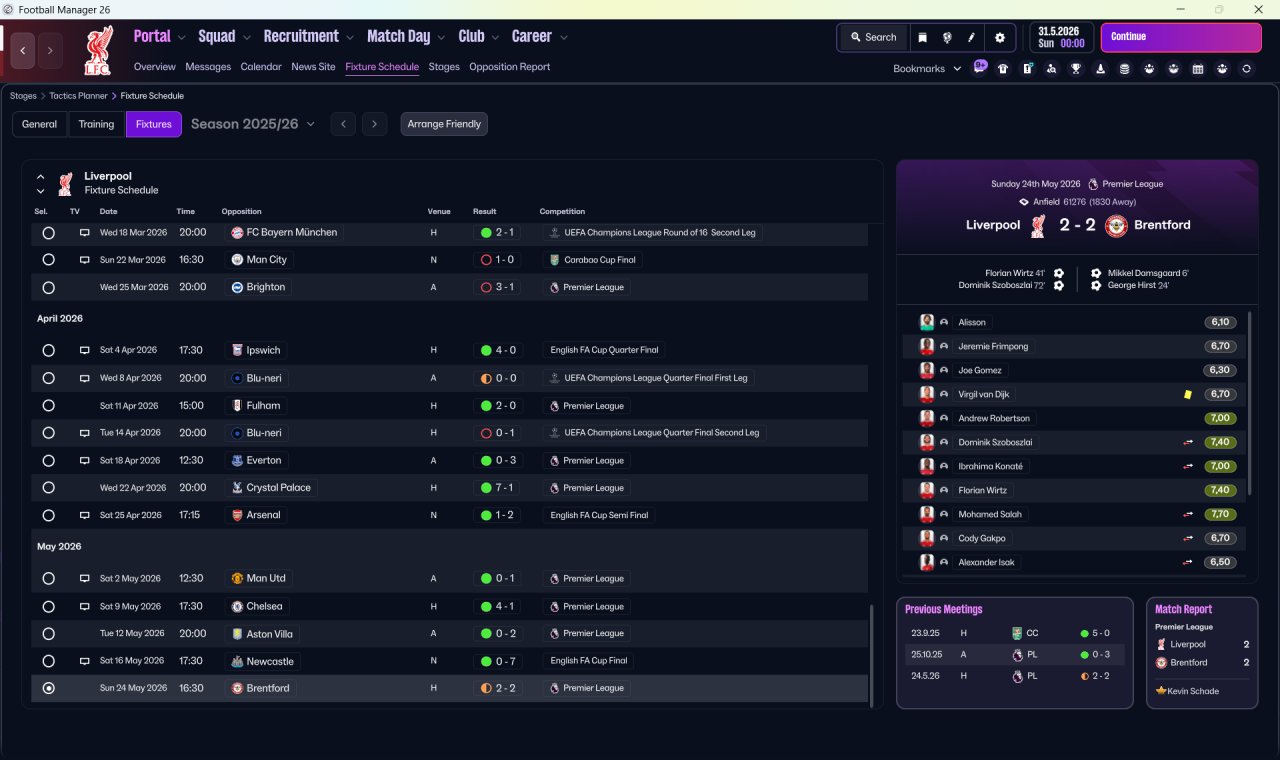The image size is (1280, 760).
Task: Expand the Recruitment menu chevron
Action: [350, 38]
